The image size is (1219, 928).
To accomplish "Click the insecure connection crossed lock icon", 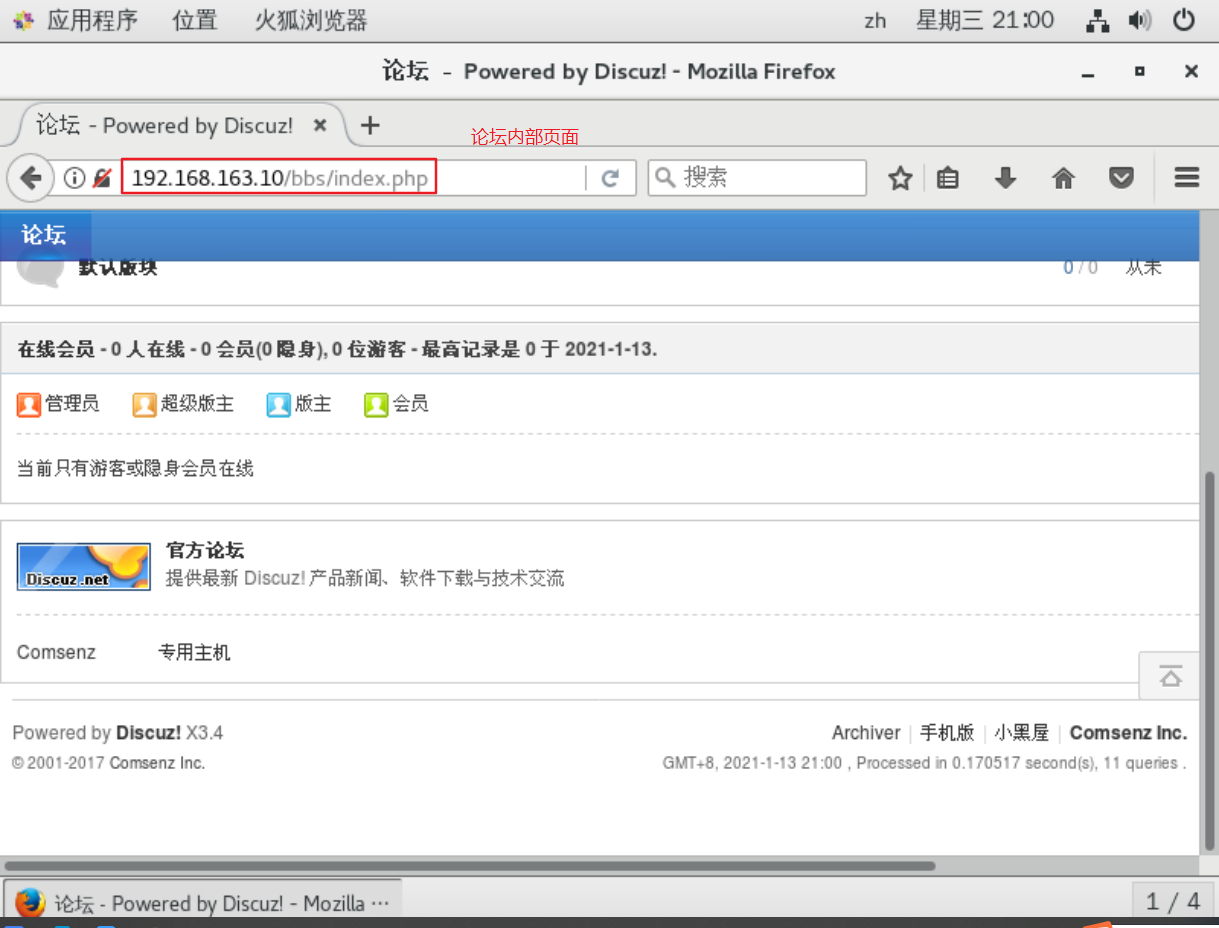I will click(101, 178).
